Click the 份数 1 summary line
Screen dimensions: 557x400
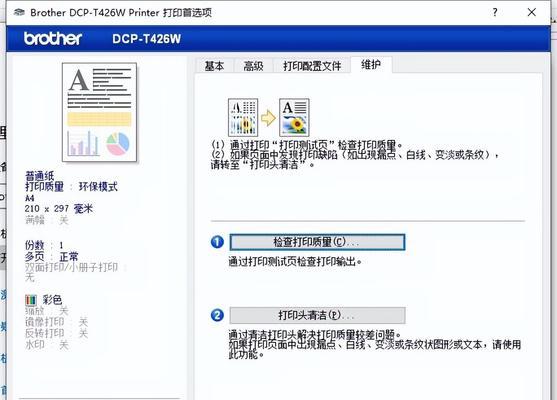click(x=44, y=245)
